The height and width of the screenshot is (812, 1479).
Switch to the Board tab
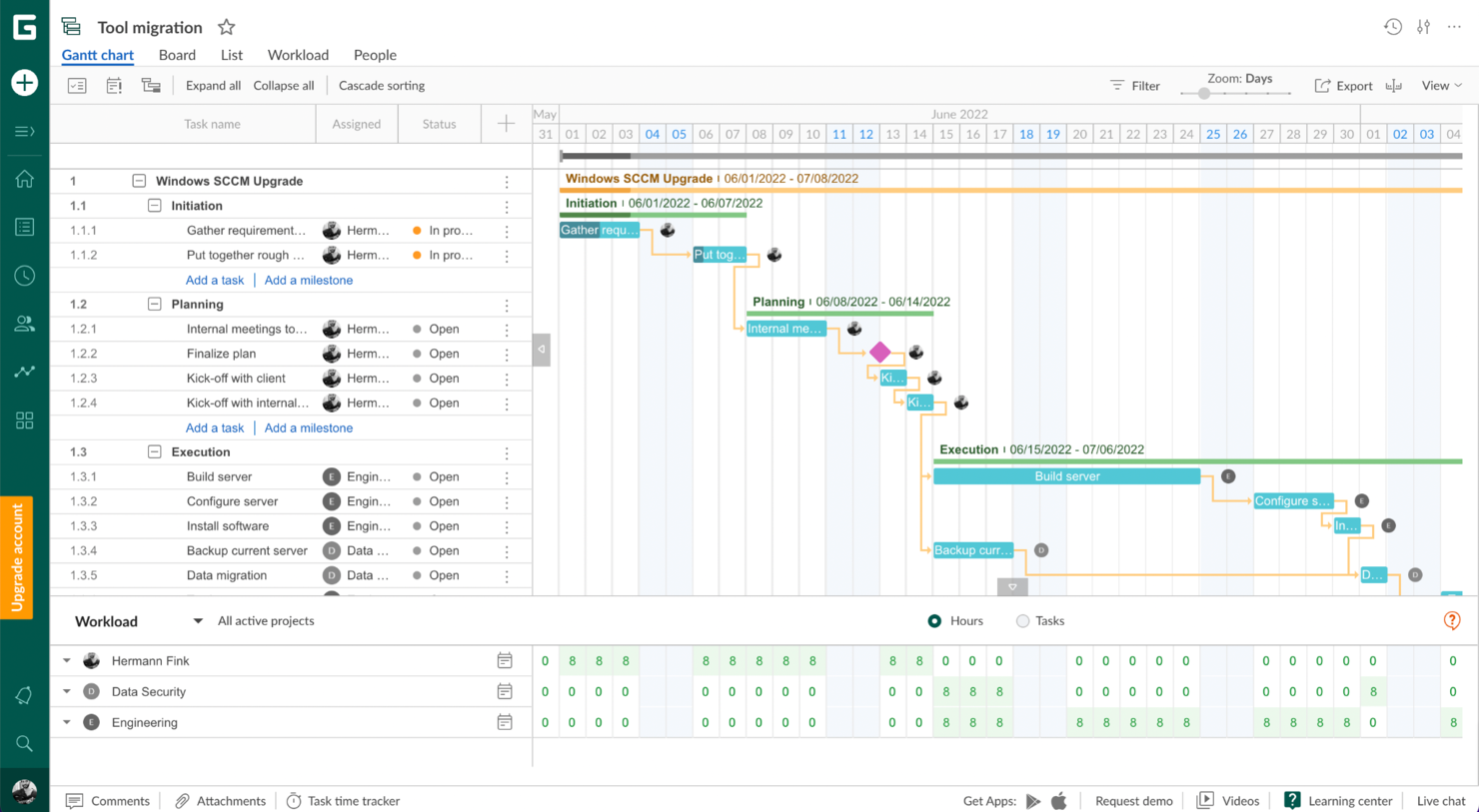pos(177,55)
